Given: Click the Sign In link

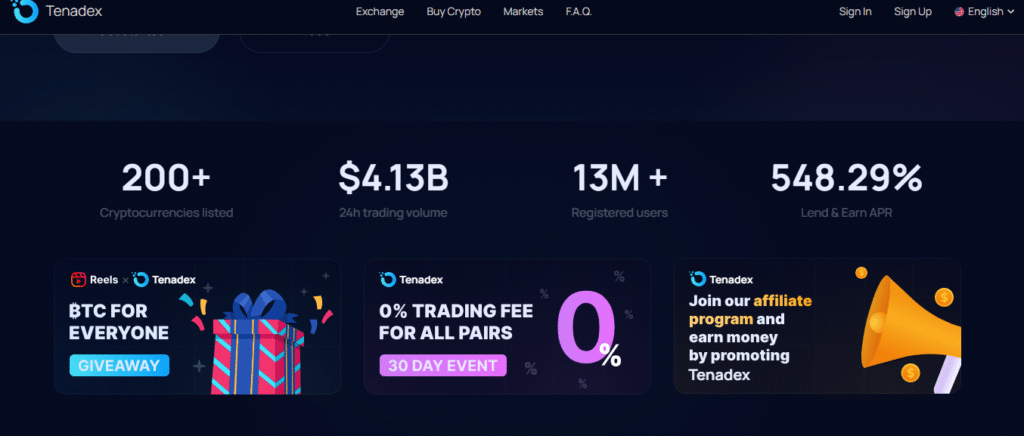Looking at the screenshot, I should tap(855, 12).
